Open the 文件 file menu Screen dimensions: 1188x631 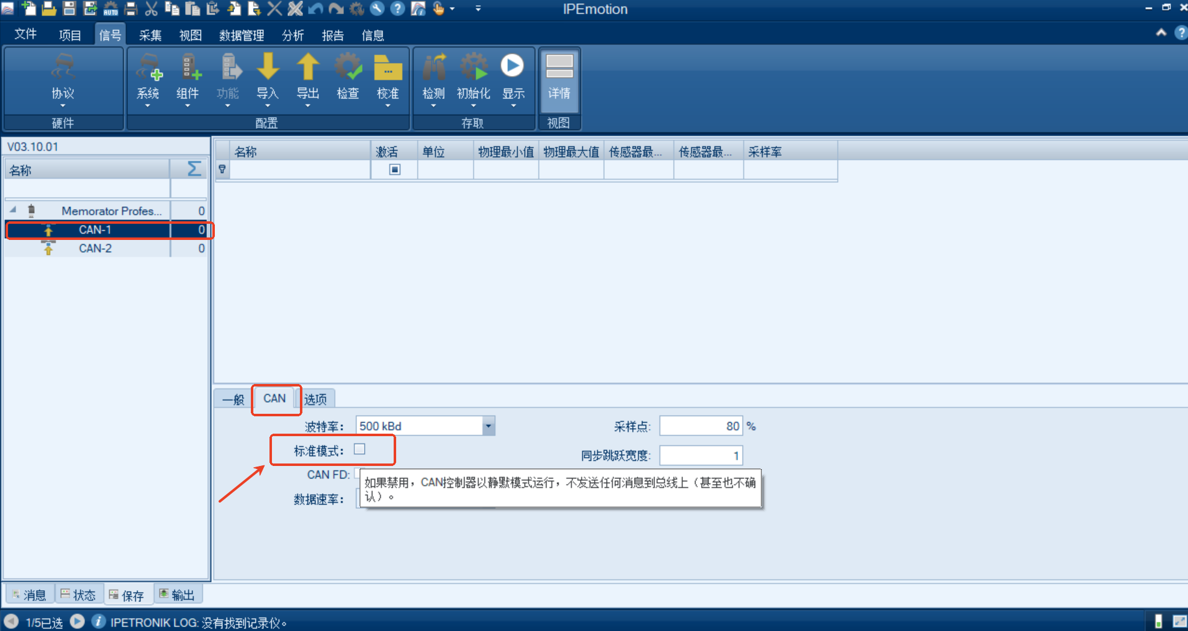26,34
